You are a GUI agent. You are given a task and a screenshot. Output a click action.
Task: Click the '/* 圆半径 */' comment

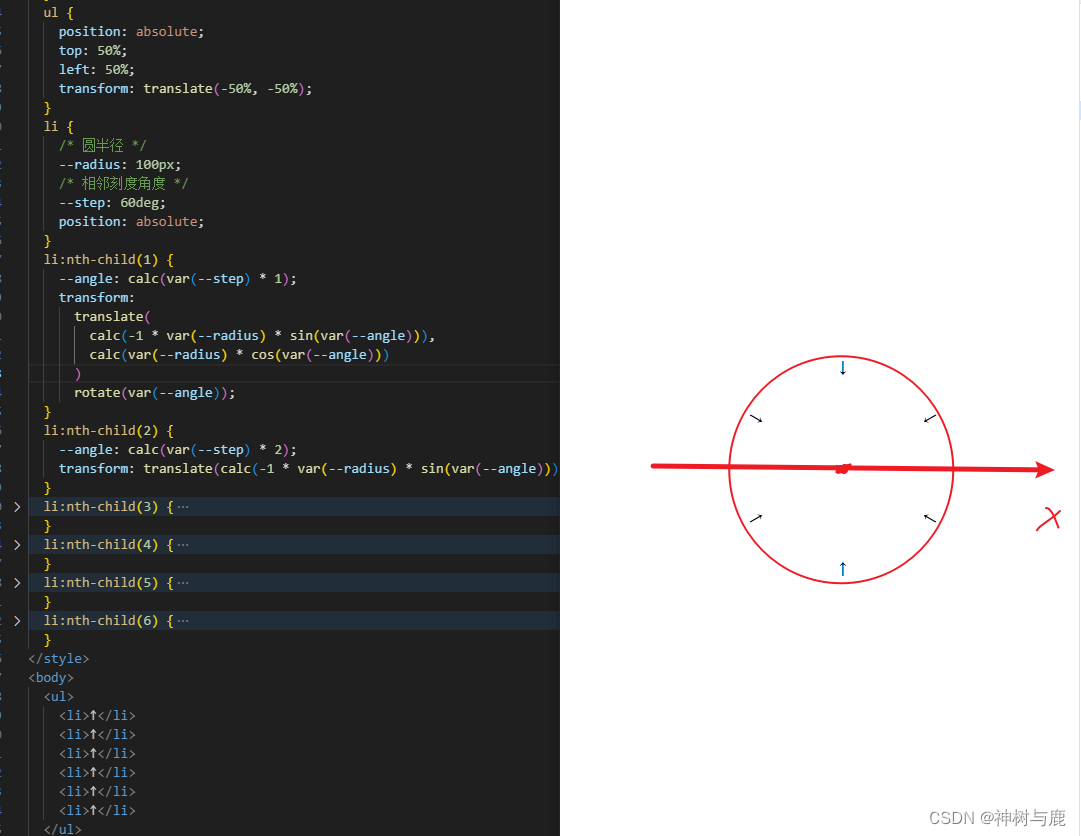click(x=103, y=145)
